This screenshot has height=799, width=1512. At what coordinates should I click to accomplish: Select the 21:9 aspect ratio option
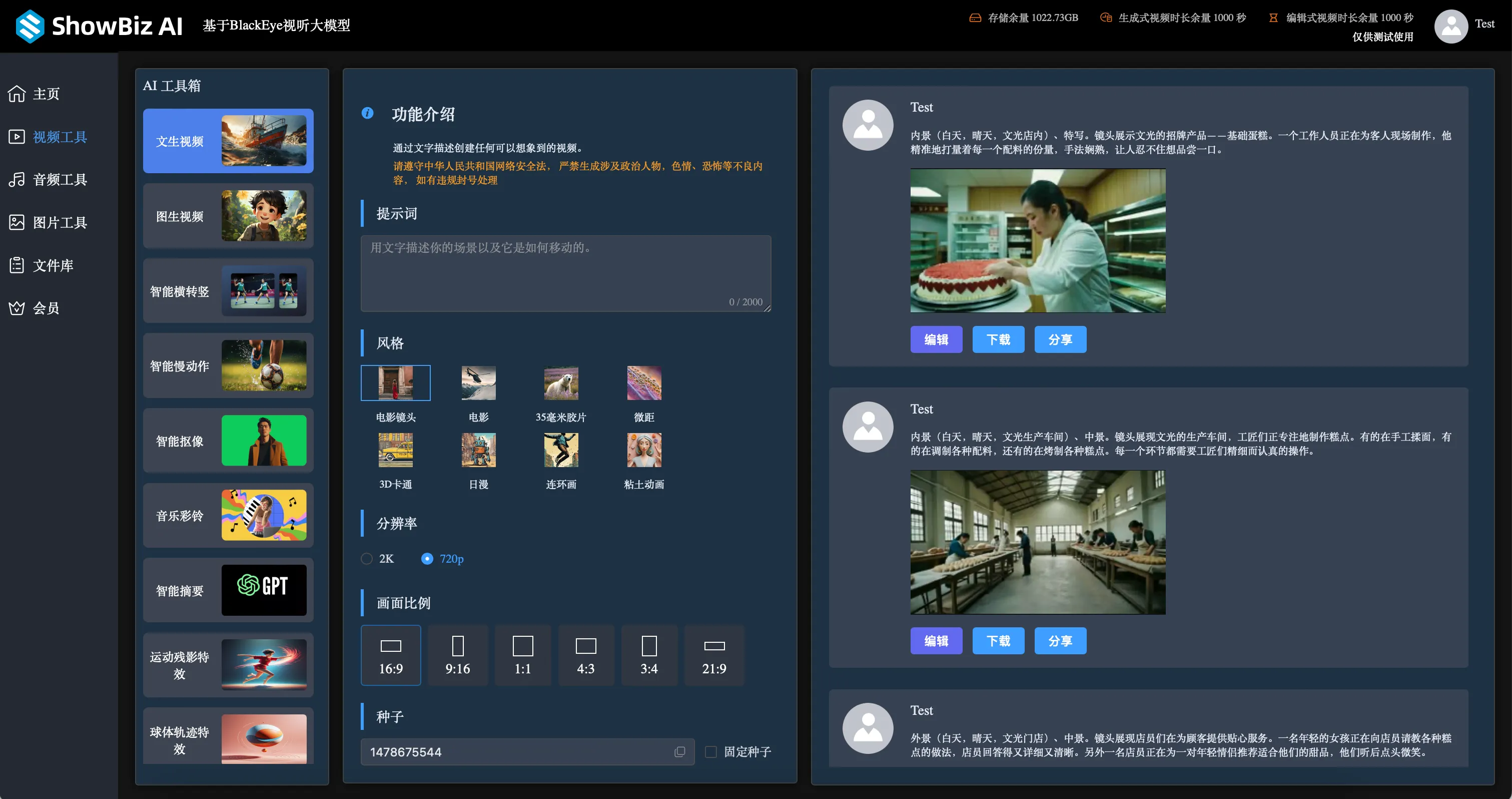(x=714, y=655)
